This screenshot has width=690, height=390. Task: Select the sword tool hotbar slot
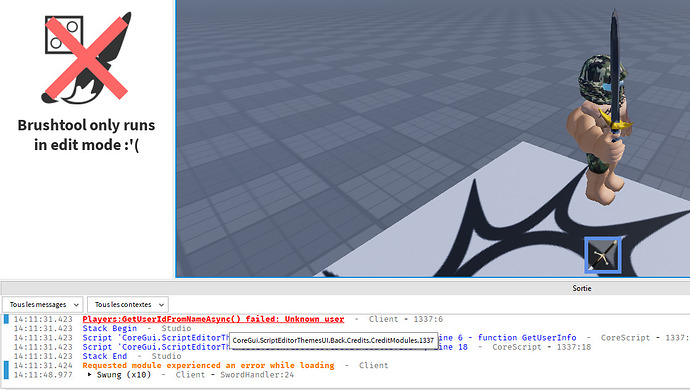[x=603, y=255]
